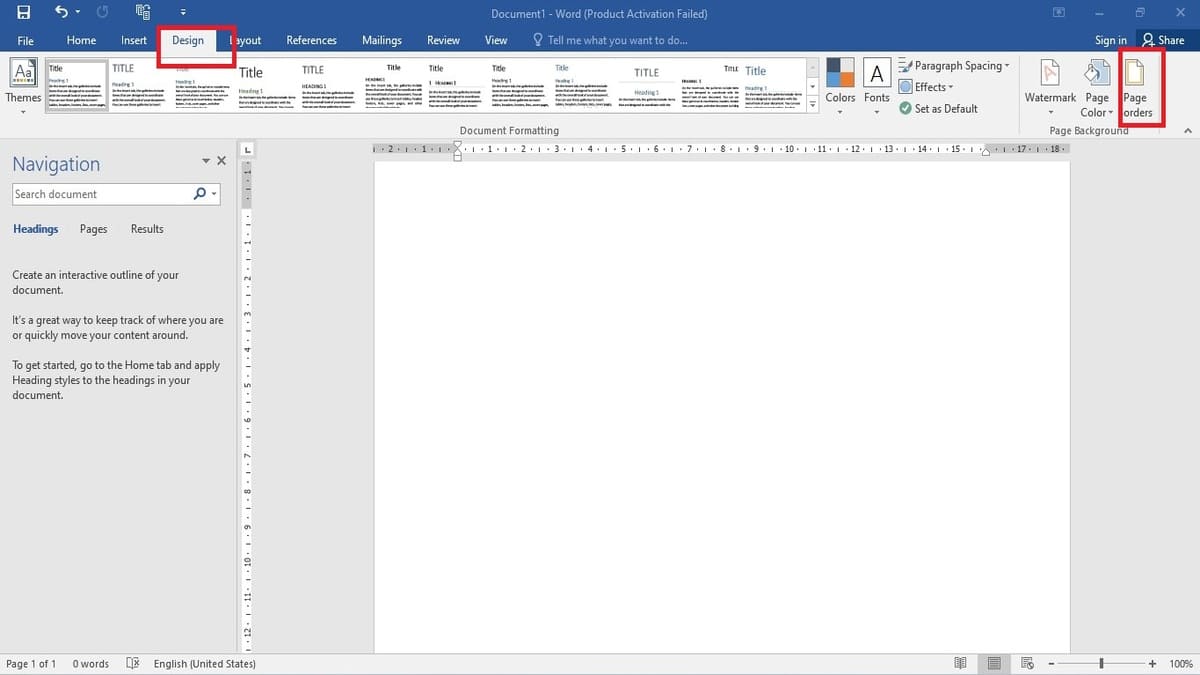Image resolution: width=1200 pixels, height=675 pixels.
Task: Click the proofing check icon in status bar
Action: [132, 664]
